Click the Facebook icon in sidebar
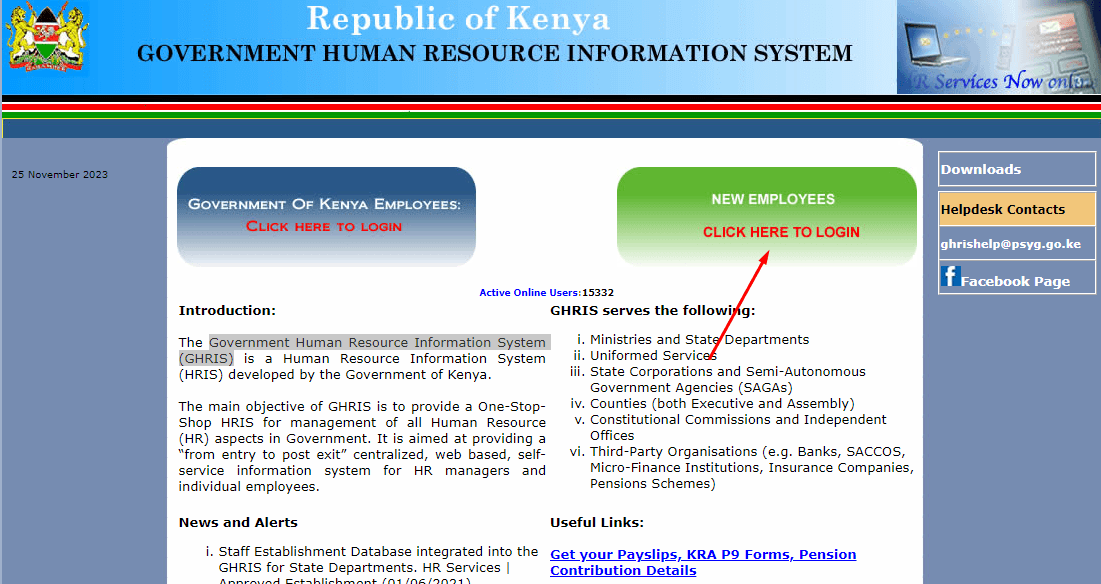 point(951,277)
